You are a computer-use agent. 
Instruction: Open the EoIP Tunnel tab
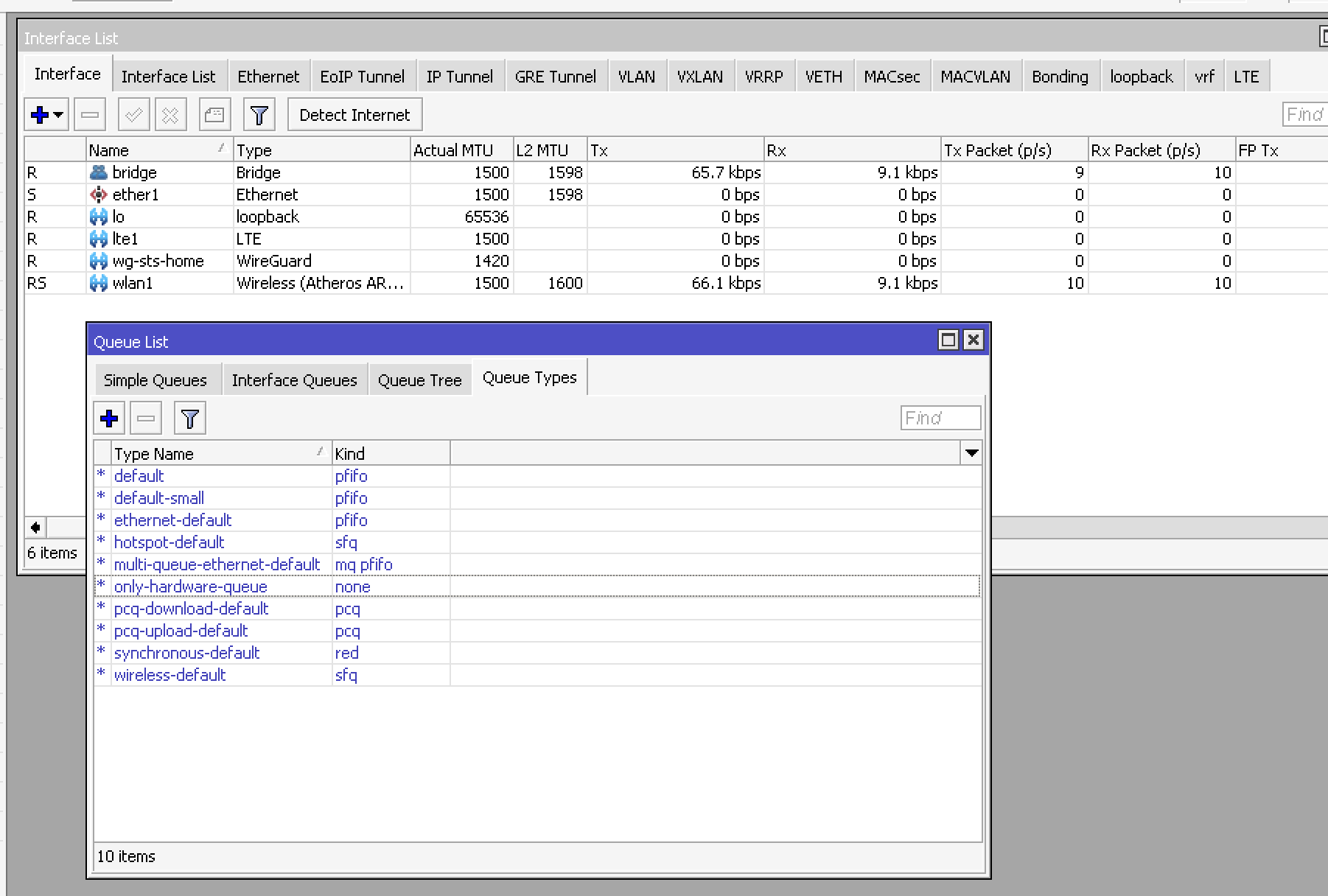click(x=362, y=77)
